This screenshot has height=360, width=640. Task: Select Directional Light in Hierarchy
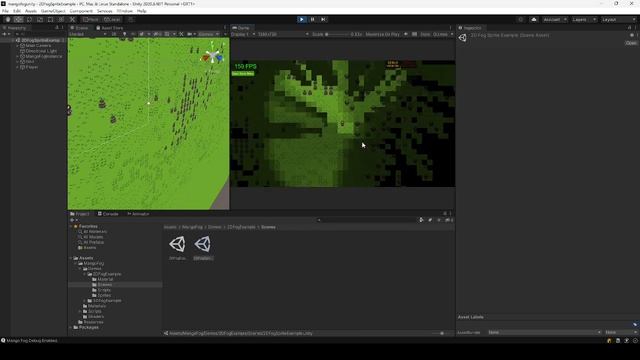coord(41,51)
